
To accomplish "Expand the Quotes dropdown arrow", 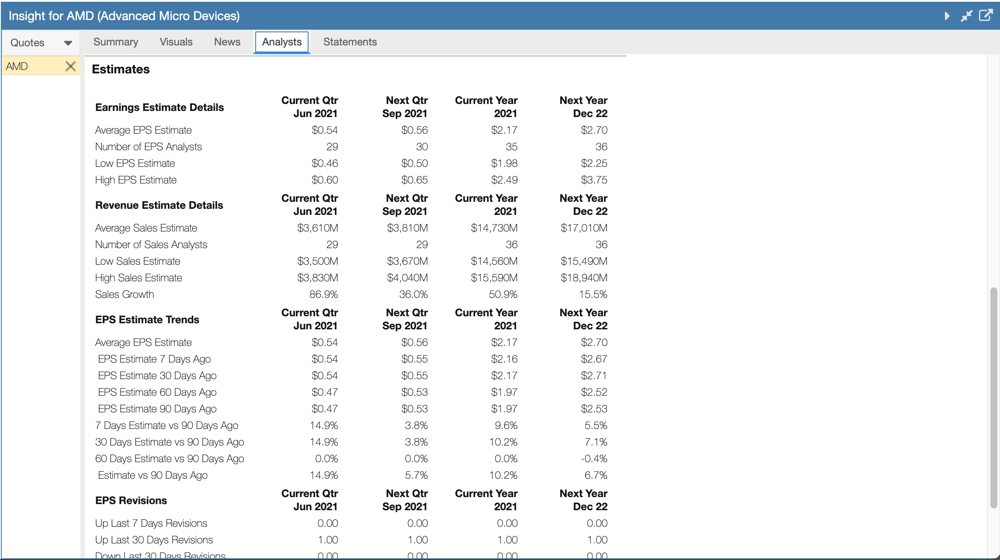I will pos(68,43).
